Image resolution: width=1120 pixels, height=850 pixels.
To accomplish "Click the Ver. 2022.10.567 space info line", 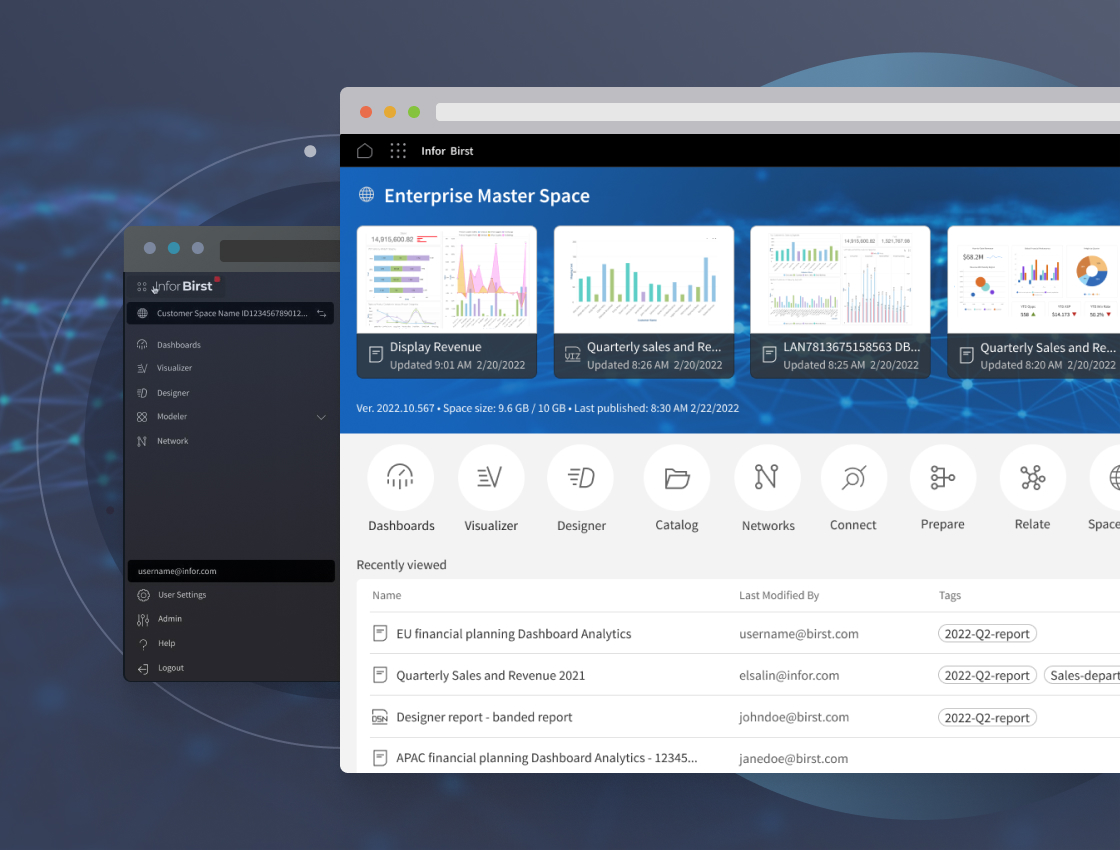I will click(x=547, y=408).
